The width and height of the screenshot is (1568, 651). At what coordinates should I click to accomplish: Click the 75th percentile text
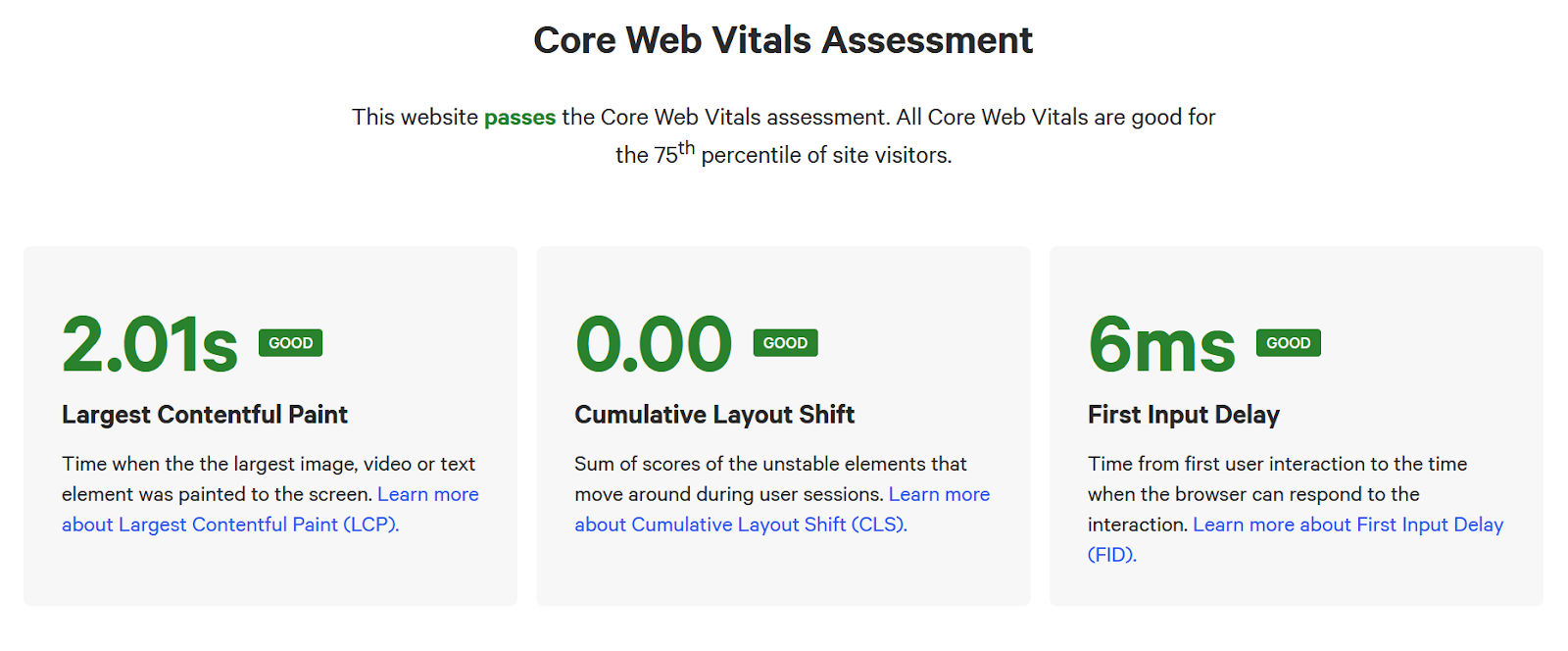click(x=784, y=154)
